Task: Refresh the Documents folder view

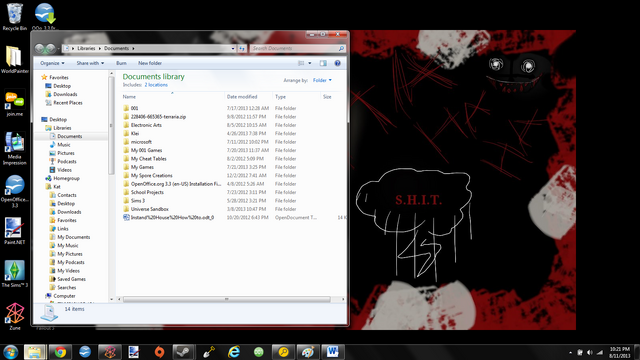Action: (242, 49)
